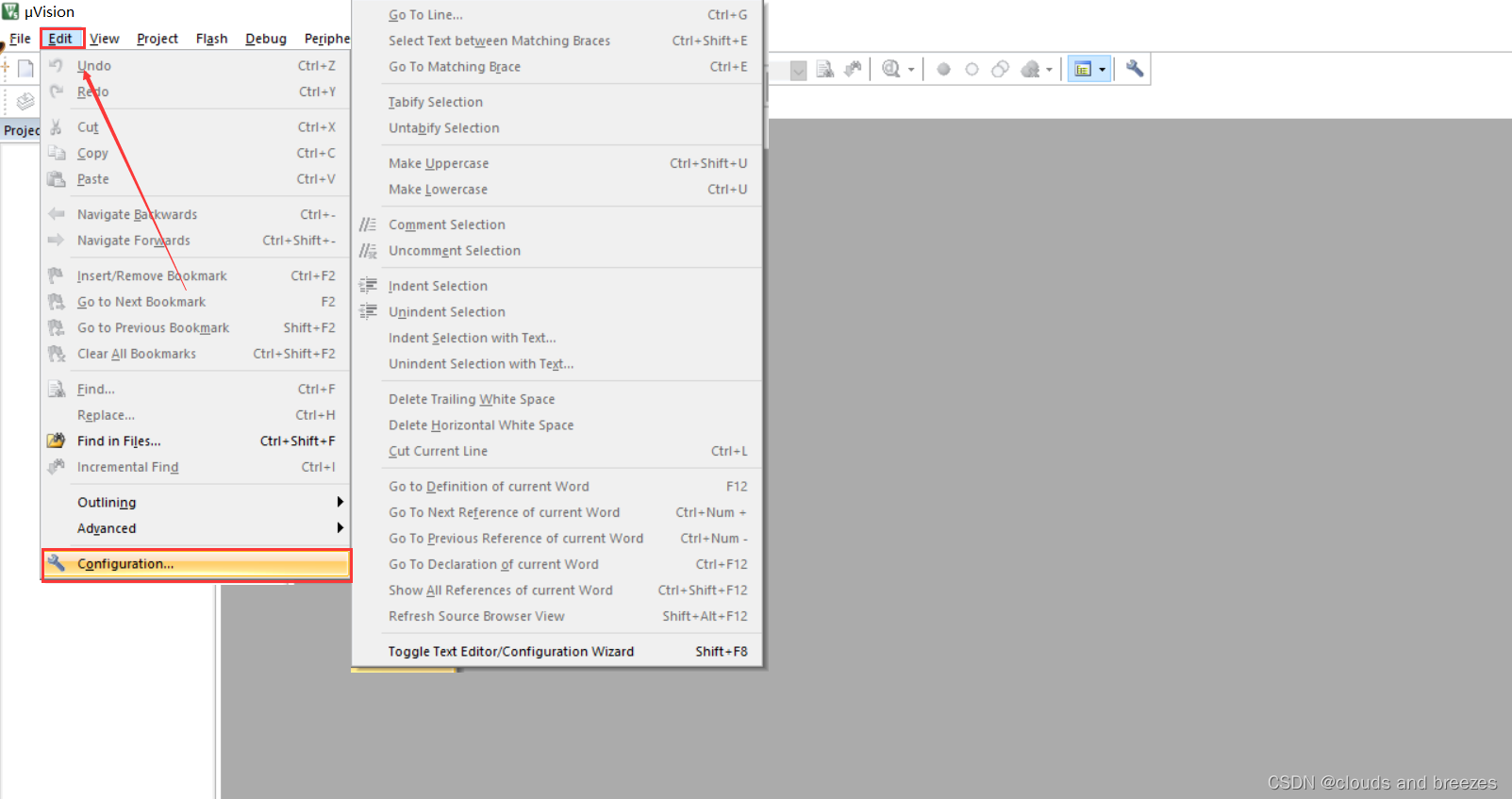Screen dimensions: 1512x799
Task: Open the View menu
Action: point(105,39)
